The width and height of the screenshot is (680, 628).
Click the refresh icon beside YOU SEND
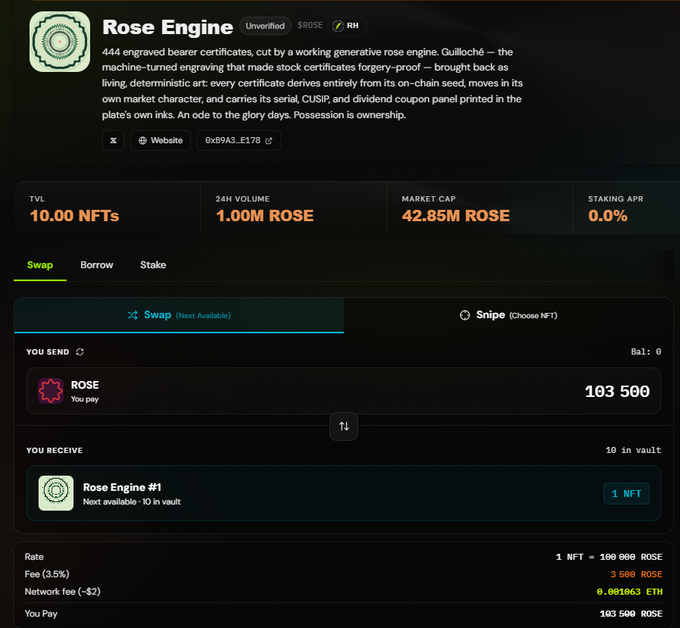(x=80, y=352)
